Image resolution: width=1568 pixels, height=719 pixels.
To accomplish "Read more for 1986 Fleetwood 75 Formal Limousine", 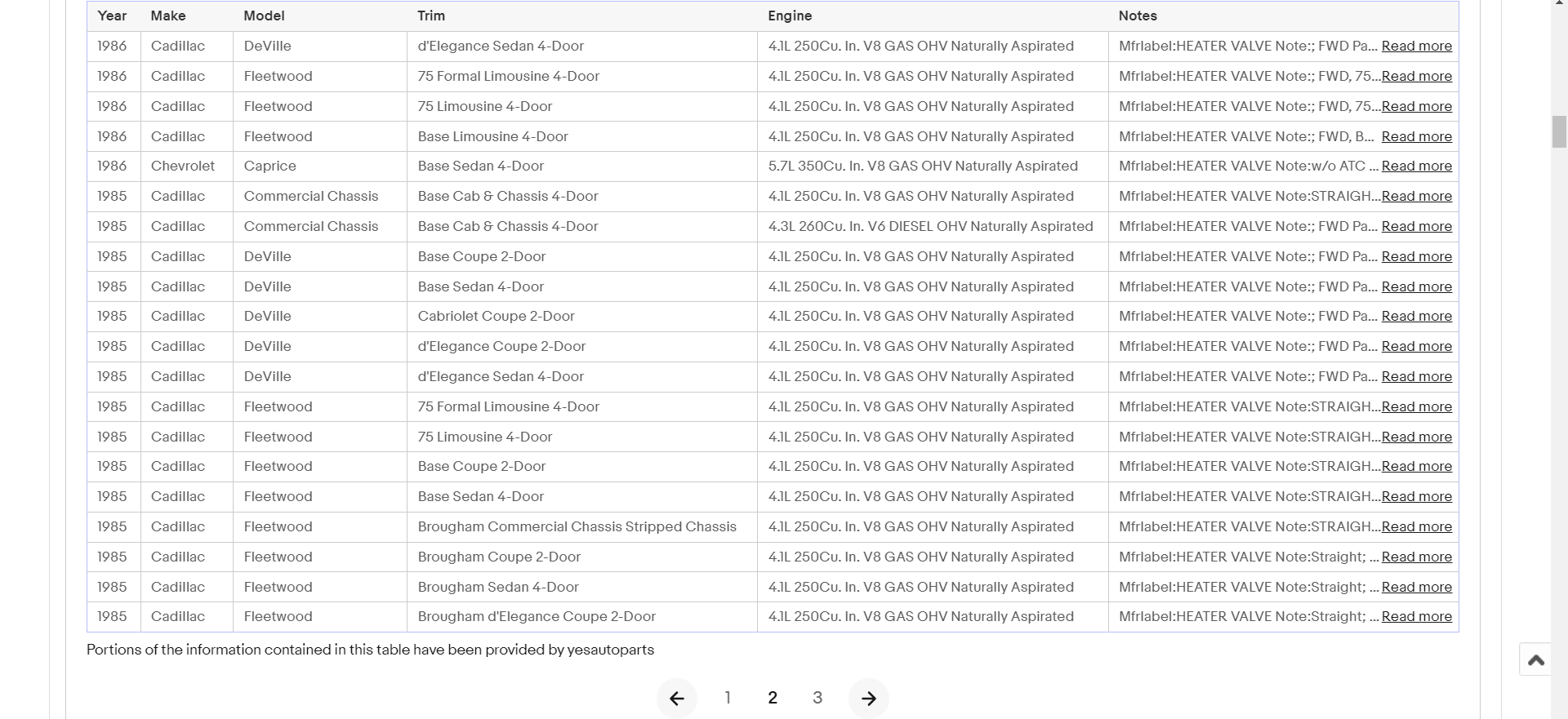I will (x=1417, y=77).
